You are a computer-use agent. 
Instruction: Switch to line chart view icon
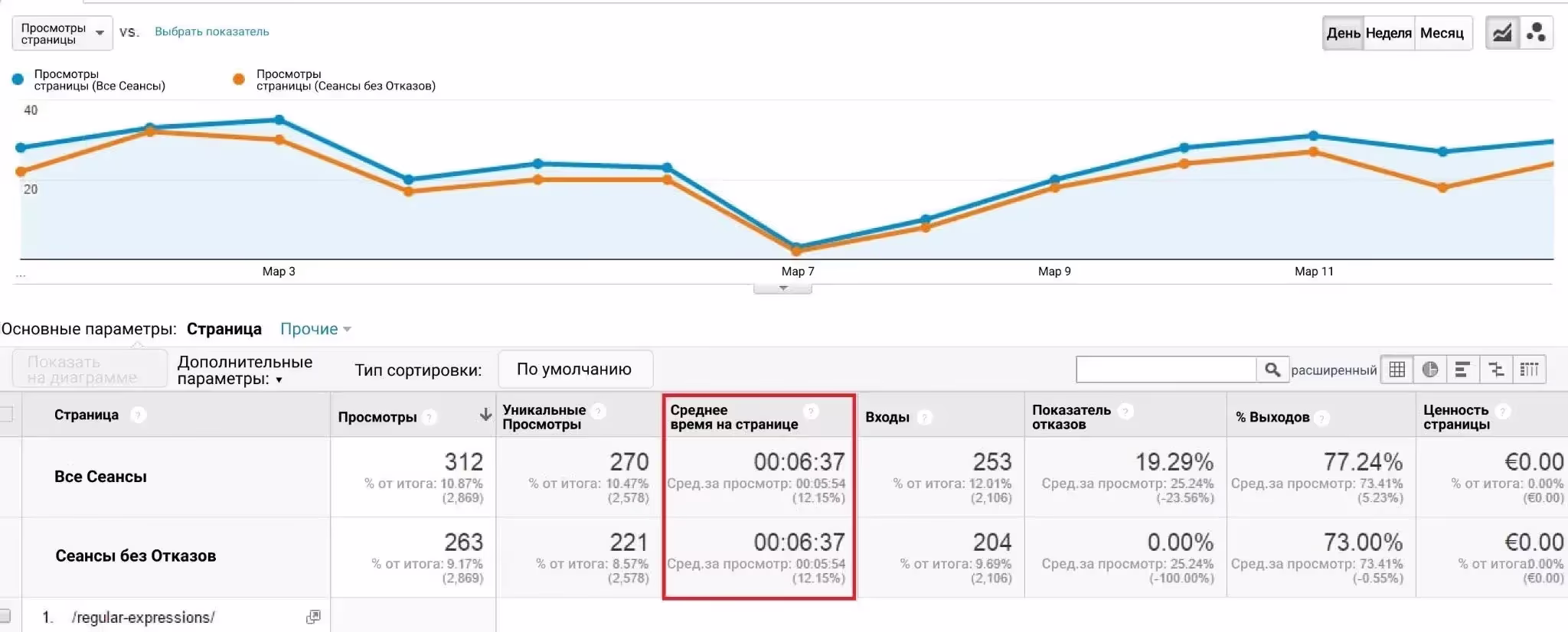pyautogui.click(x=1502, y=33)
